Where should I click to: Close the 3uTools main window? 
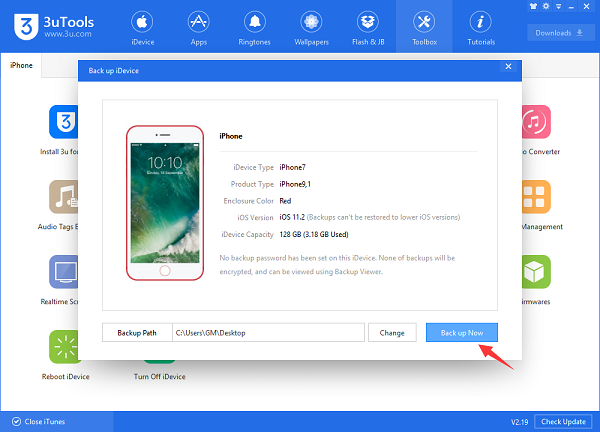[x=586, y=6]
